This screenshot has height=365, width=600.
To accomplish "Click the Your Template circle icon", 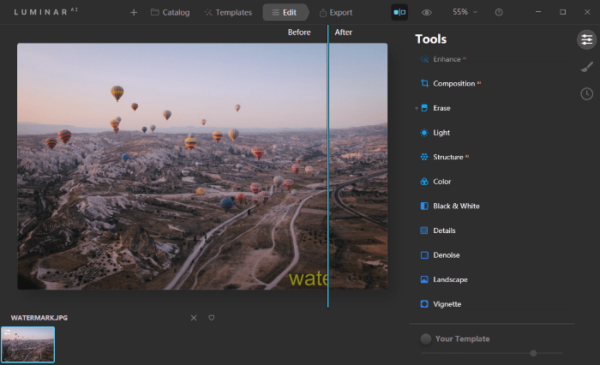I will [x=426, y=339].
